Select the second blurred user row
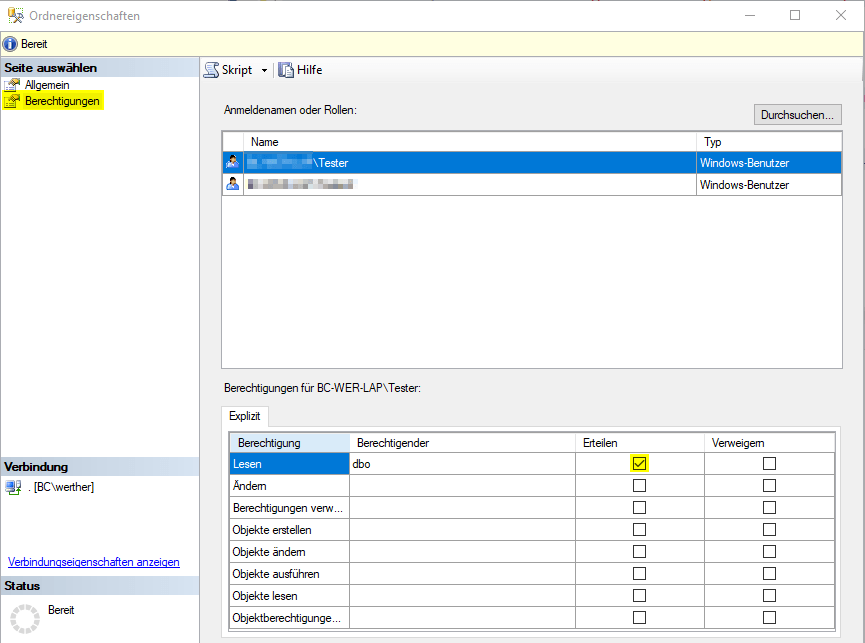This screenshot has height=643, width=865. [532, 185]
